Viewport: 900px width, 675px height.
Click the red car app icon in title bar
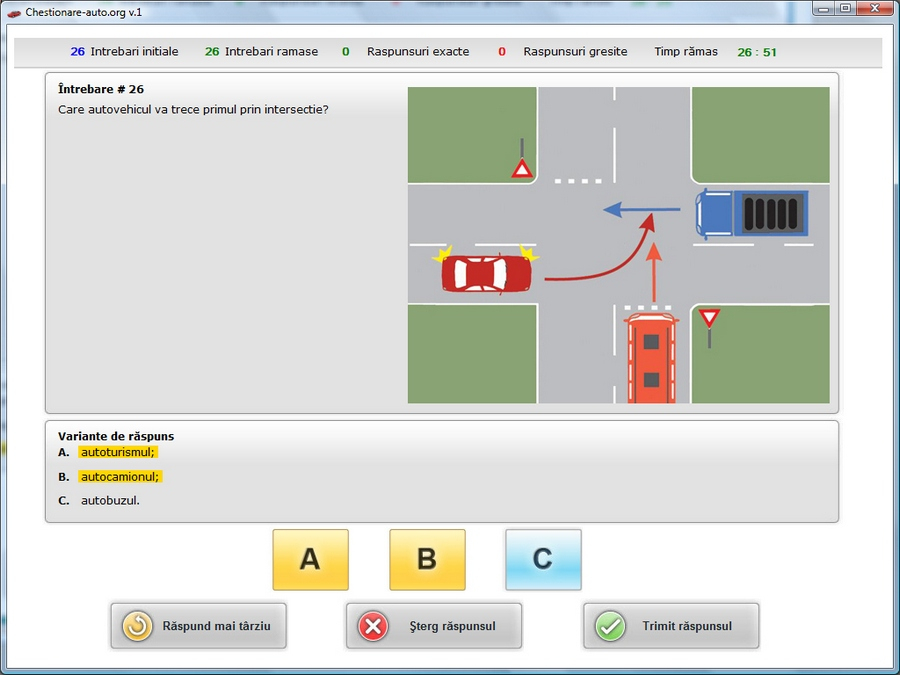coord(14,12)
